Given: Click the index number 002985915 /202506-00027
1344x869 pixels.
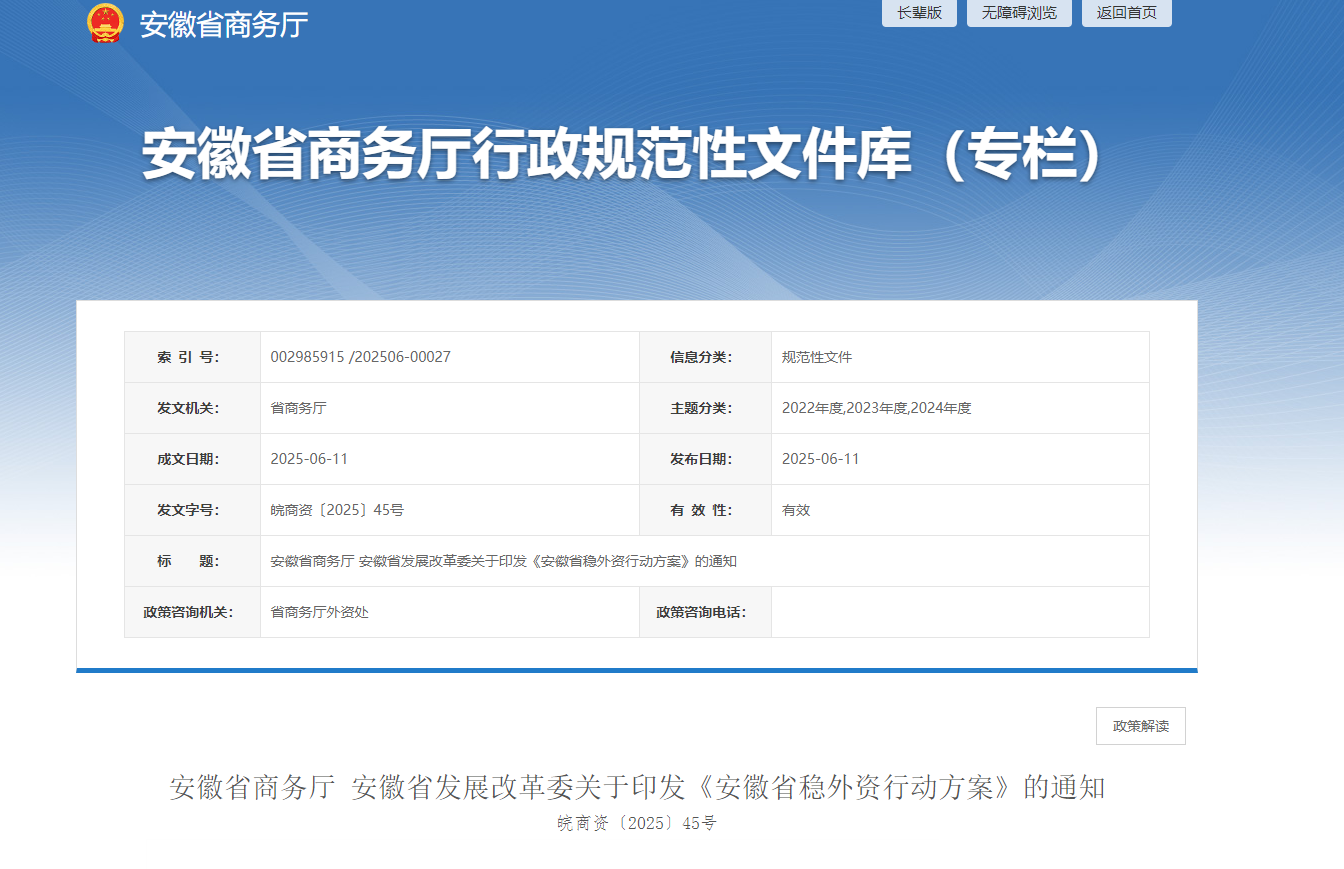Looking at the screenshot, I should (360, 357).
